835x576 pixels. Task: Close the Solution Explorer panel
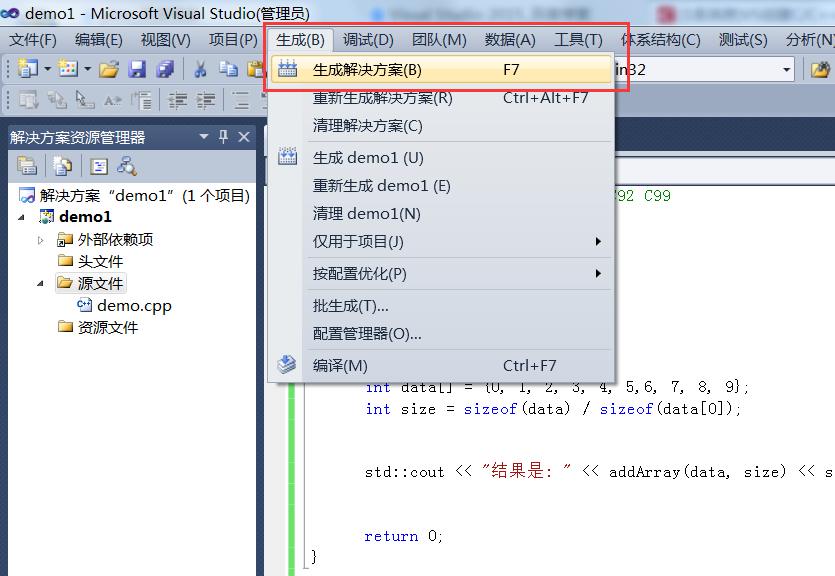pyautogui.click(x=244, y=137)
